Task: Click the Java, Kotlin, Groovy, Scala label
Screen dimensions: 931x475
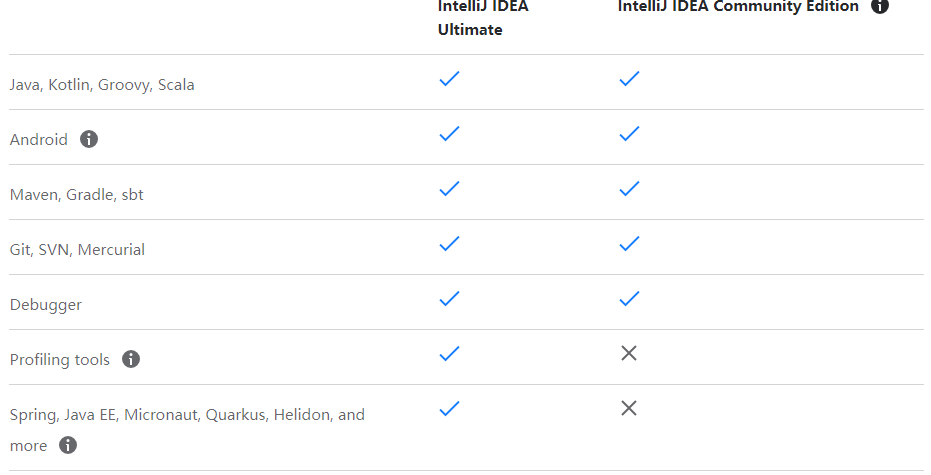Action: (102, 85)
